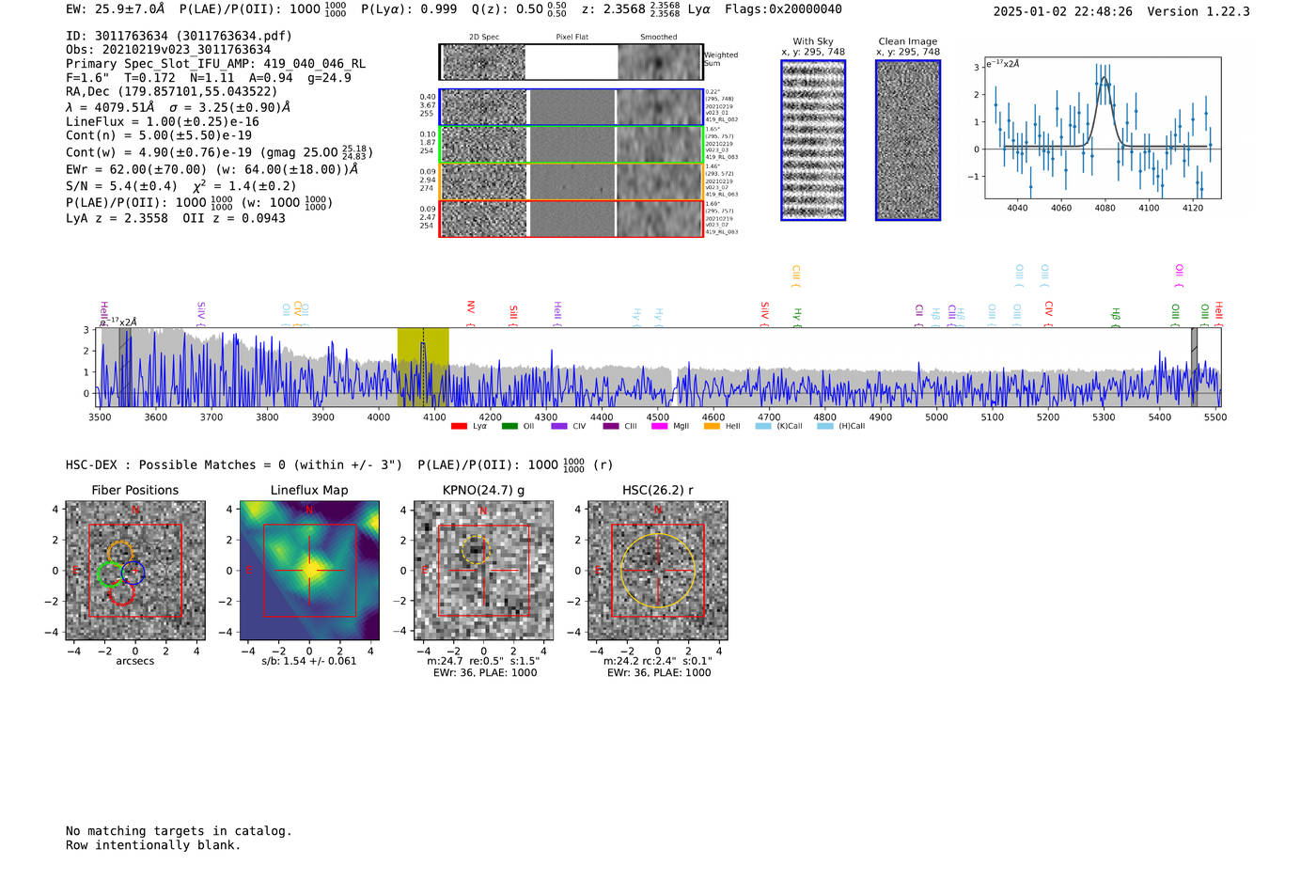Viewport: 1316px width, 896px height.
Task: Click the red NV line marker
Action: tap(470, 313)
